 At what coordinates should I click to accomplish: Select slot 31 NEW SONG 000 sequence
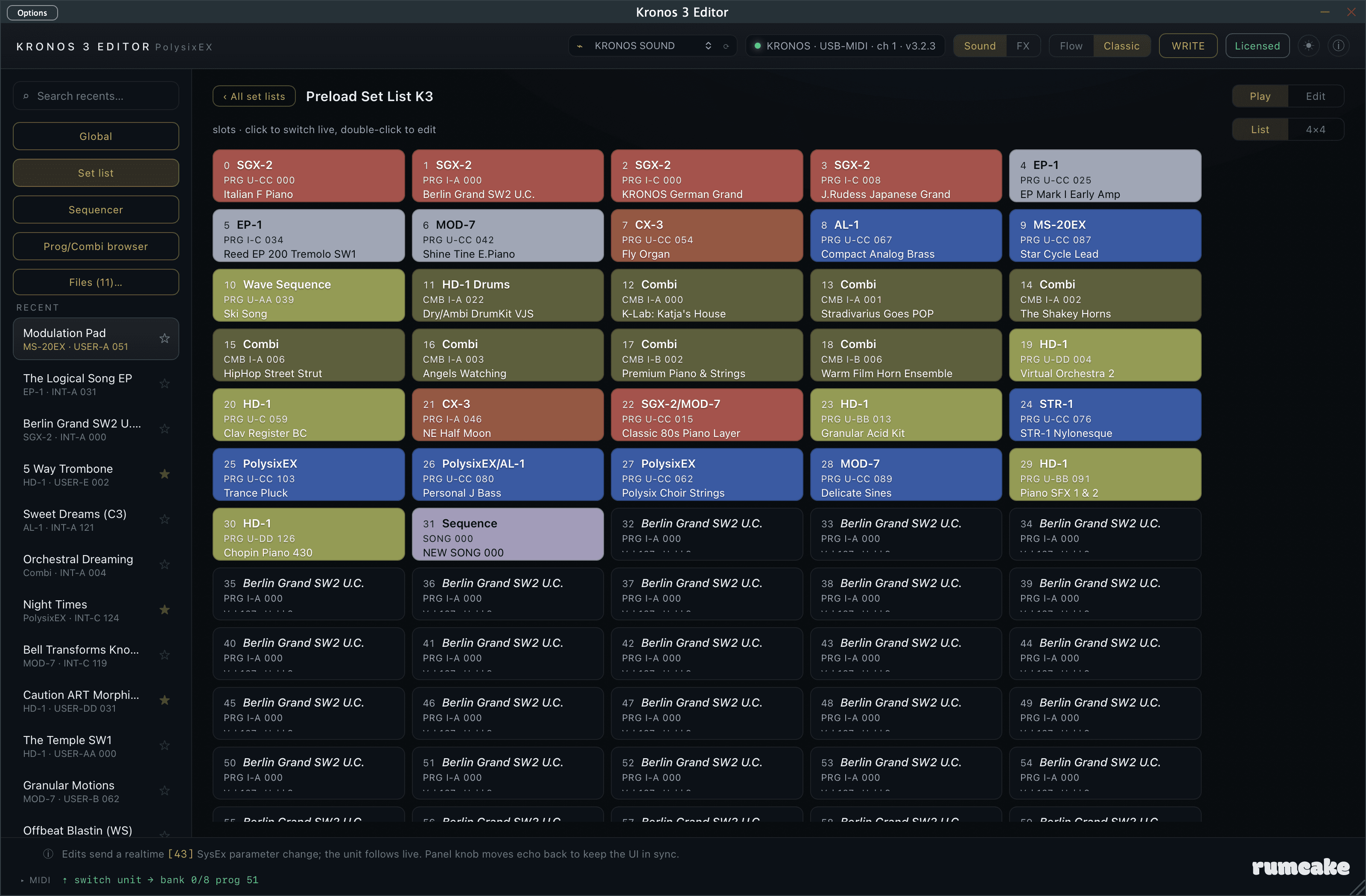pos(508,534)
